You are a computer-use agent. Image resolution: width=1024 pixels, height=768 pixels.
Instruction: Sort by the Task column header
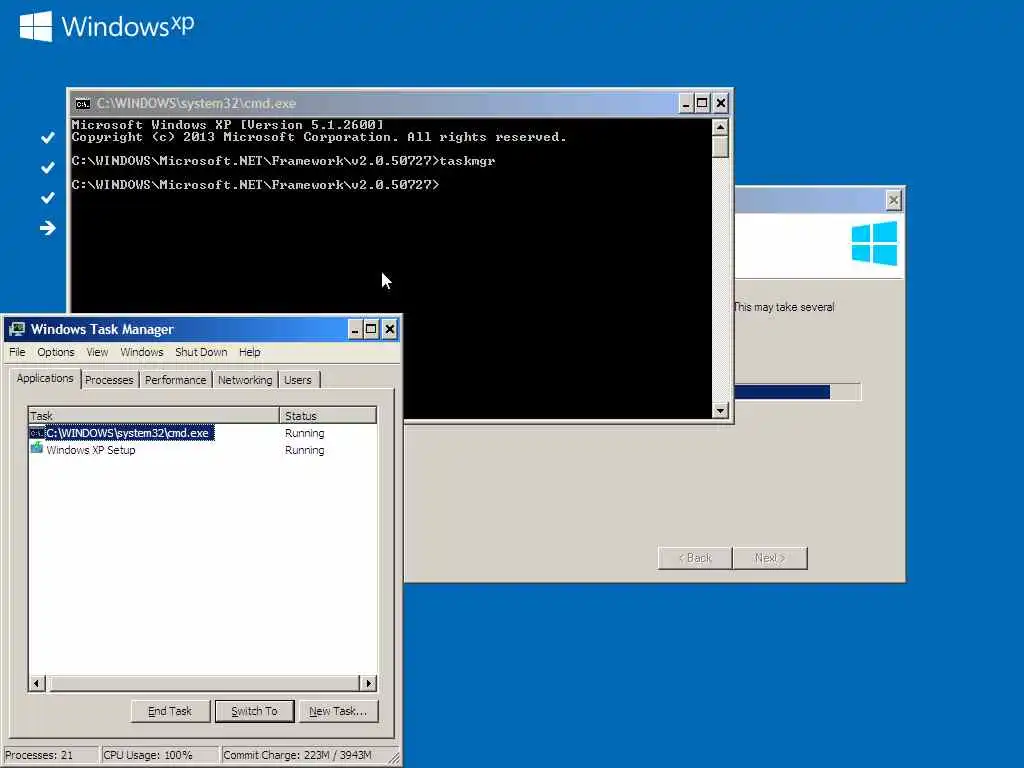(153, 415)
